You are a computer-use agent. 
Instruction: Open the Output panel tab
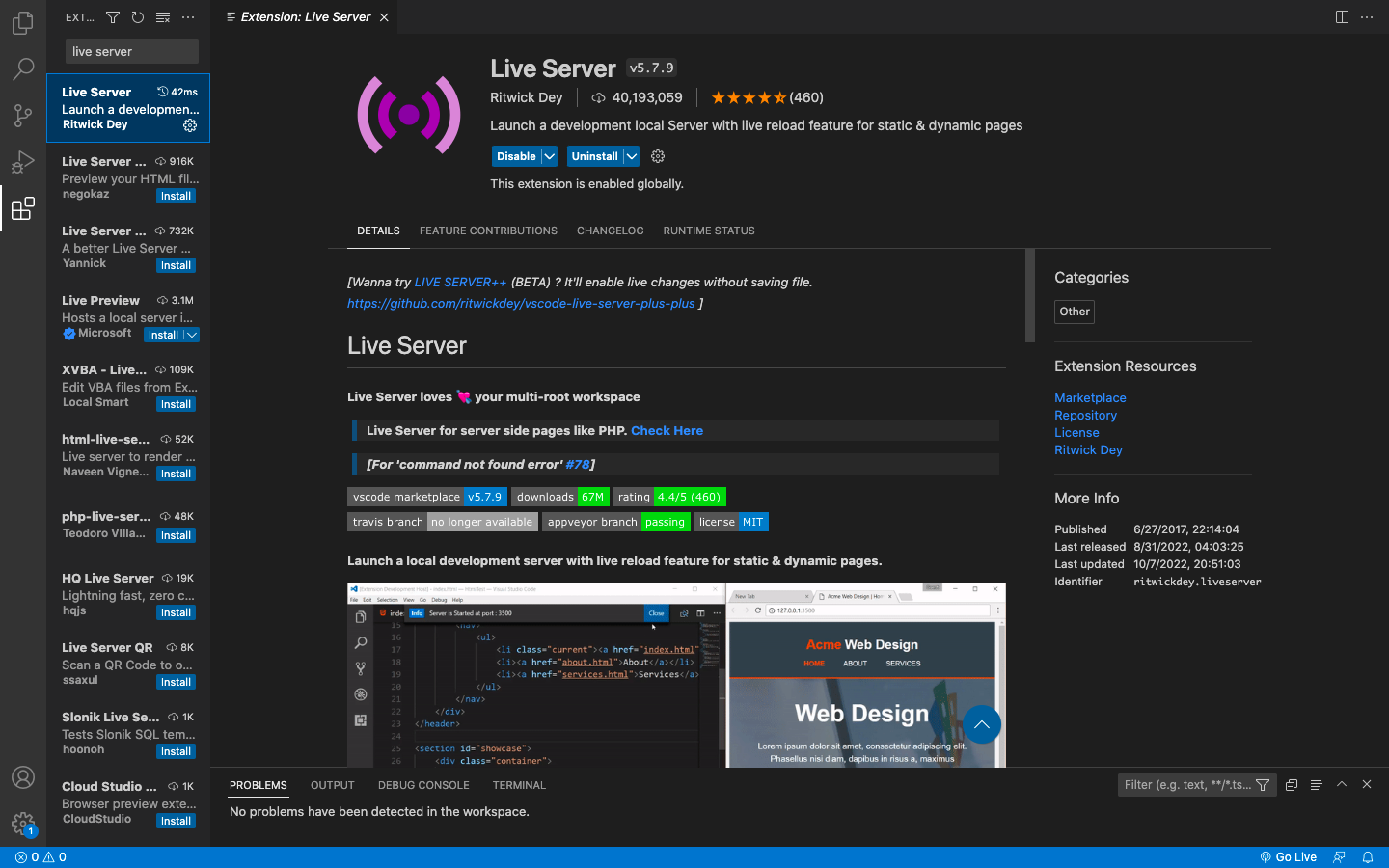click(x=333, y=785)
